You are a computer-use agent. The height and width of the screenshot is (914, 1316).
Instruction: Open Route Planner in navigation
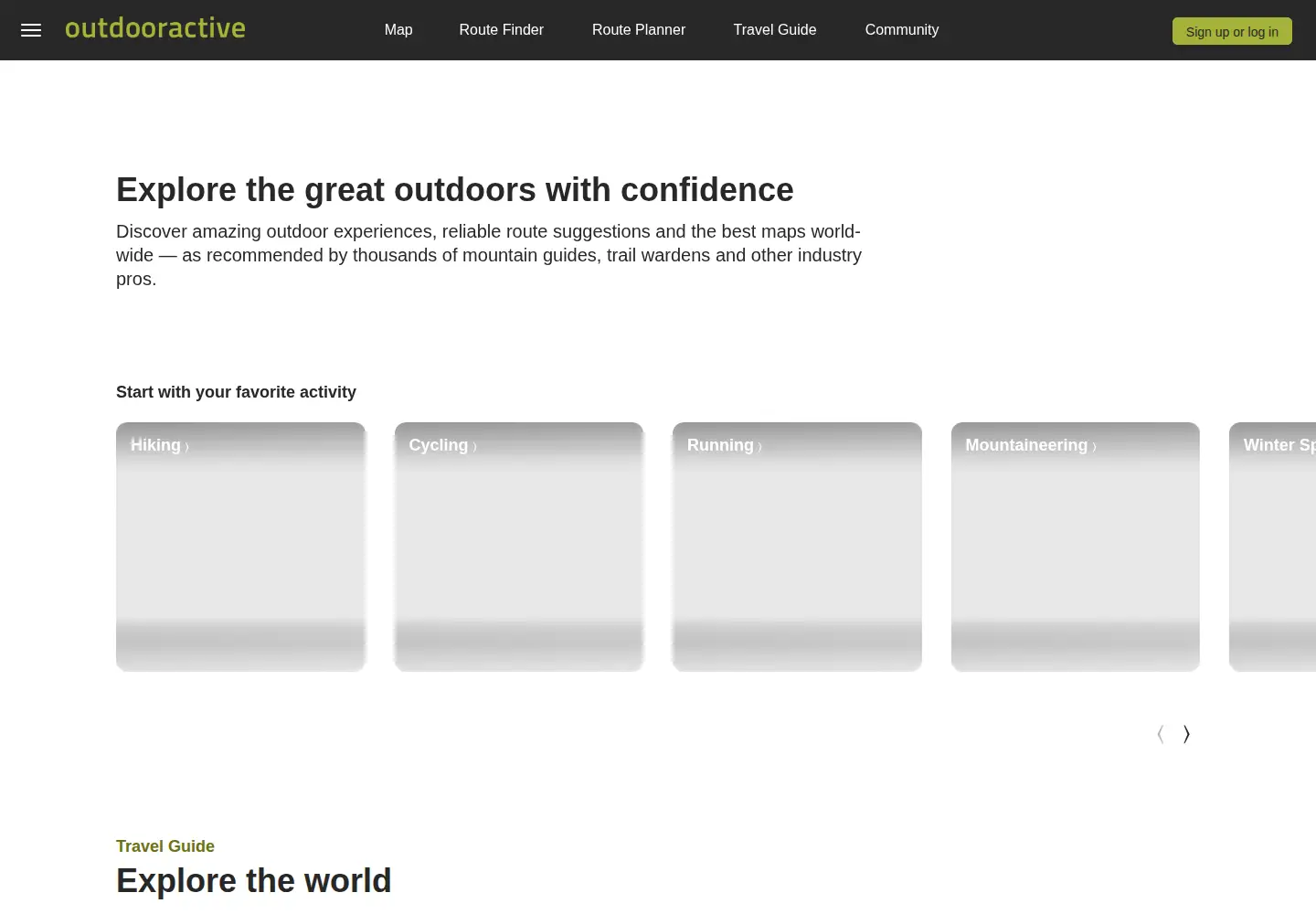pos(639,30)
